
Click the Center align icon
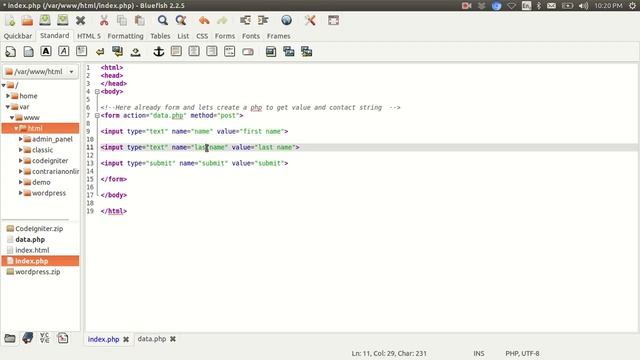pyautogui.click(x=194, y=51)
